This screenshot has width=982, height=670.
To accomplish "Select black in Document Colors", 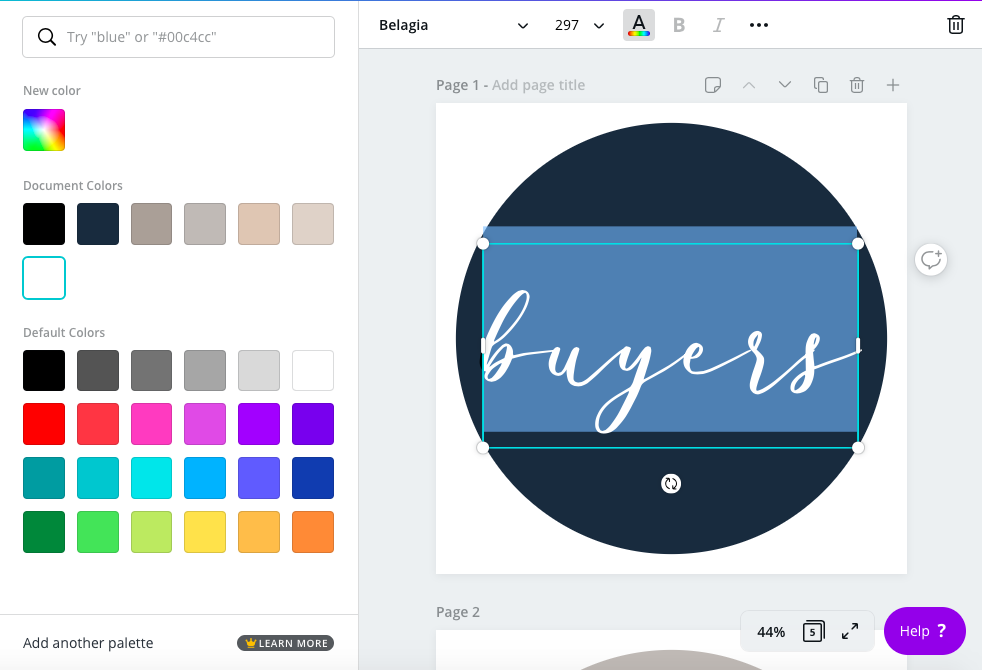I will coord(44,224).
